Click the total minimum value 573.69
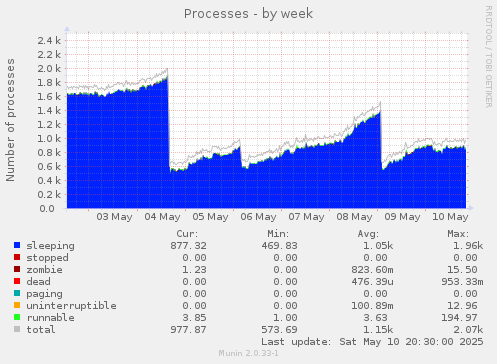 pyautogui.click(x=280, y=330)
